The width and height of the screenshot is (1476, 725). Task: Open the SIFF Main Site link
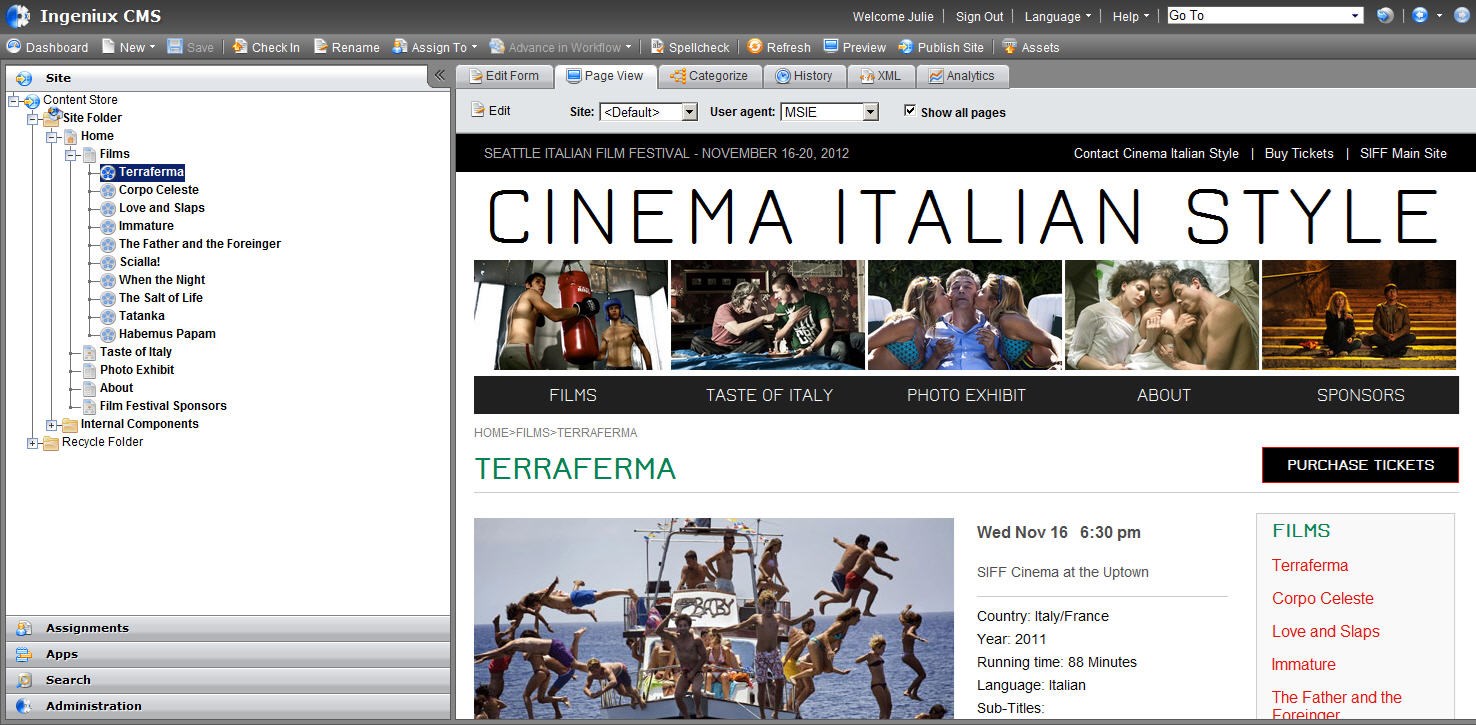(x=1403, y=153)
